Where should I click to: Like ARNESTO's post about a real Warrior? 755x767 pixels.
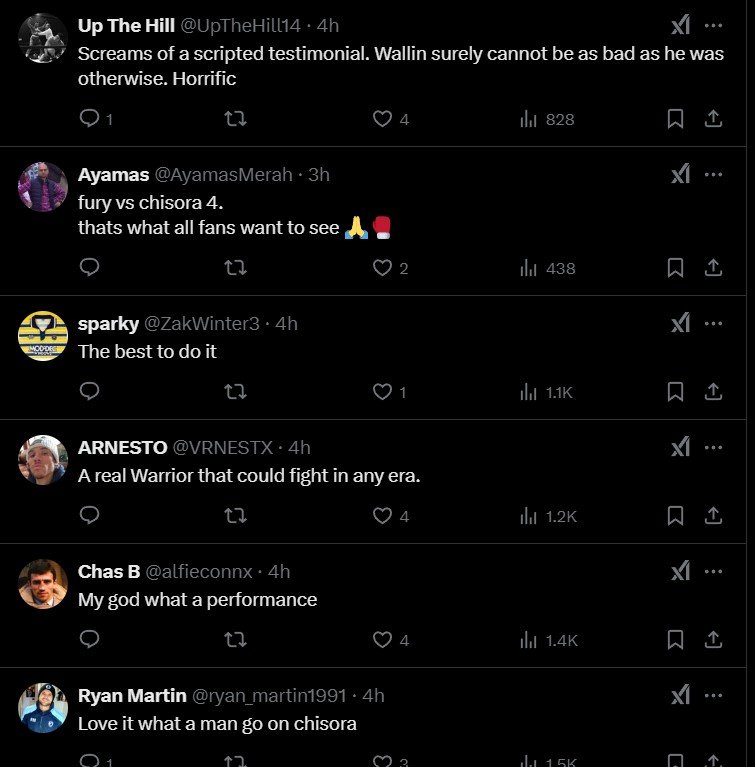(x=382, y=516)
